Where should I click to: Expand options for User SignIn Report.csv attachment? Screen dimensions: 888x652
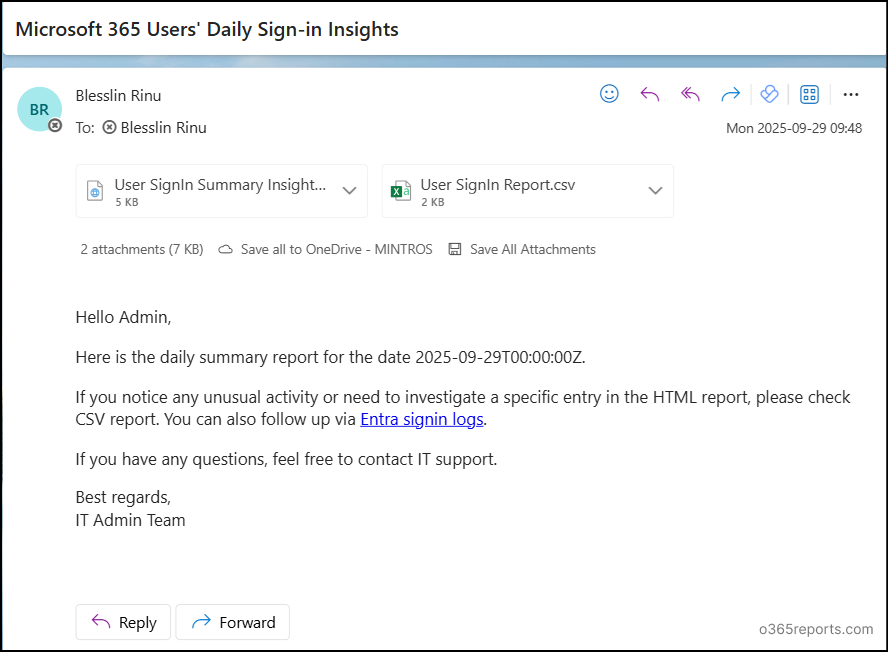click(655, 190)
